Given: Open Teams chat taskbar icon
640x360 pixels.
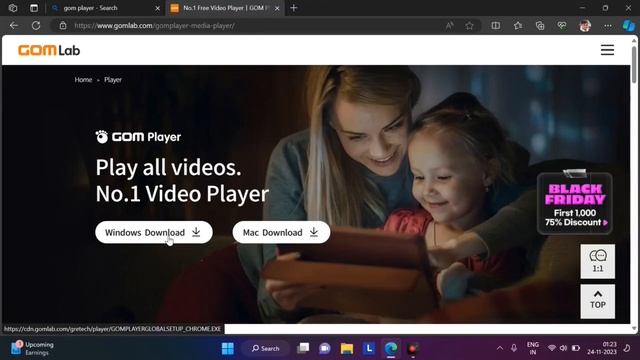Looking at the screenshot, I should pyautogui.click(x=324, y=348).
